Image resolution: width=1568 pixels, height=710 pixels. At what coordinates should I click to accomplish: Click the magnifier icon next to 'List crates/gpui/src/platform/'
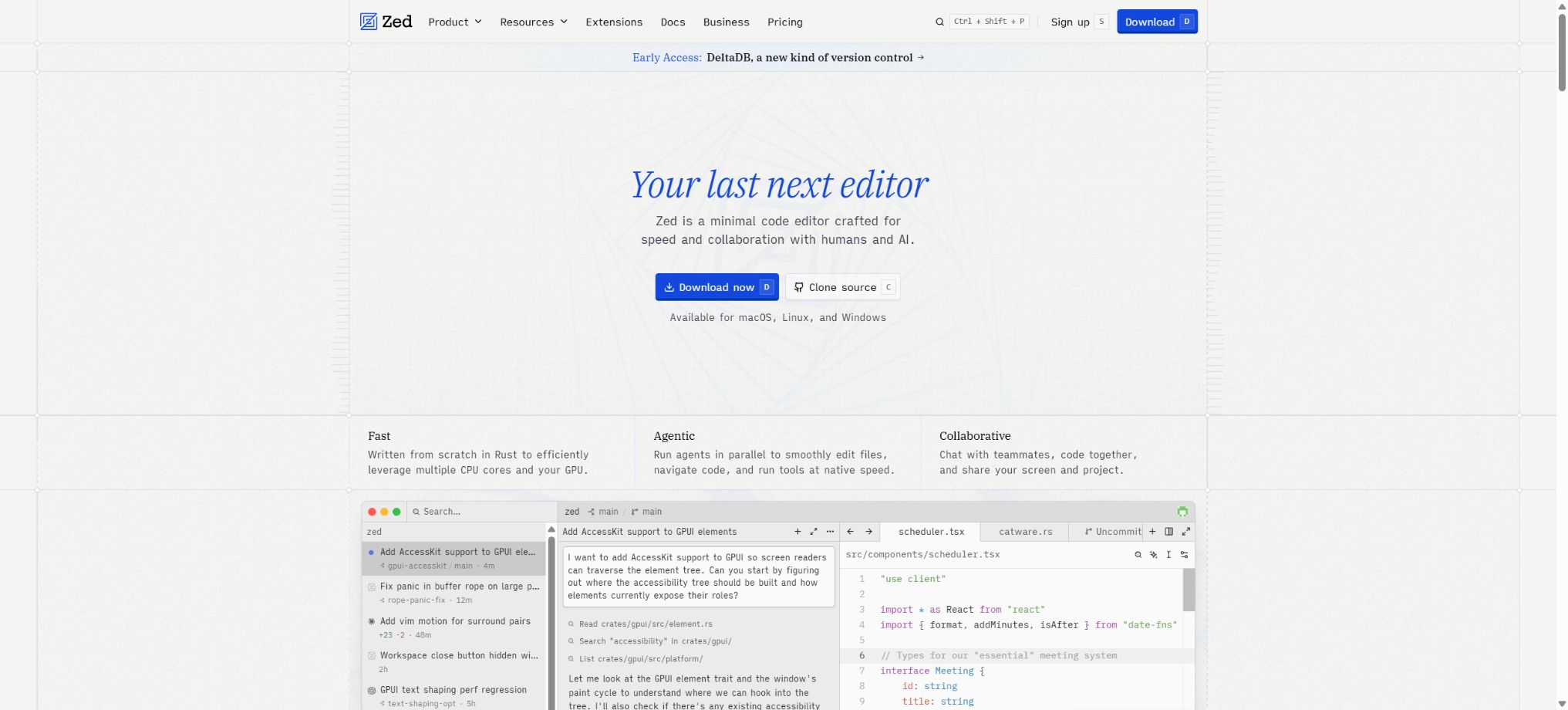pos(572,659)
